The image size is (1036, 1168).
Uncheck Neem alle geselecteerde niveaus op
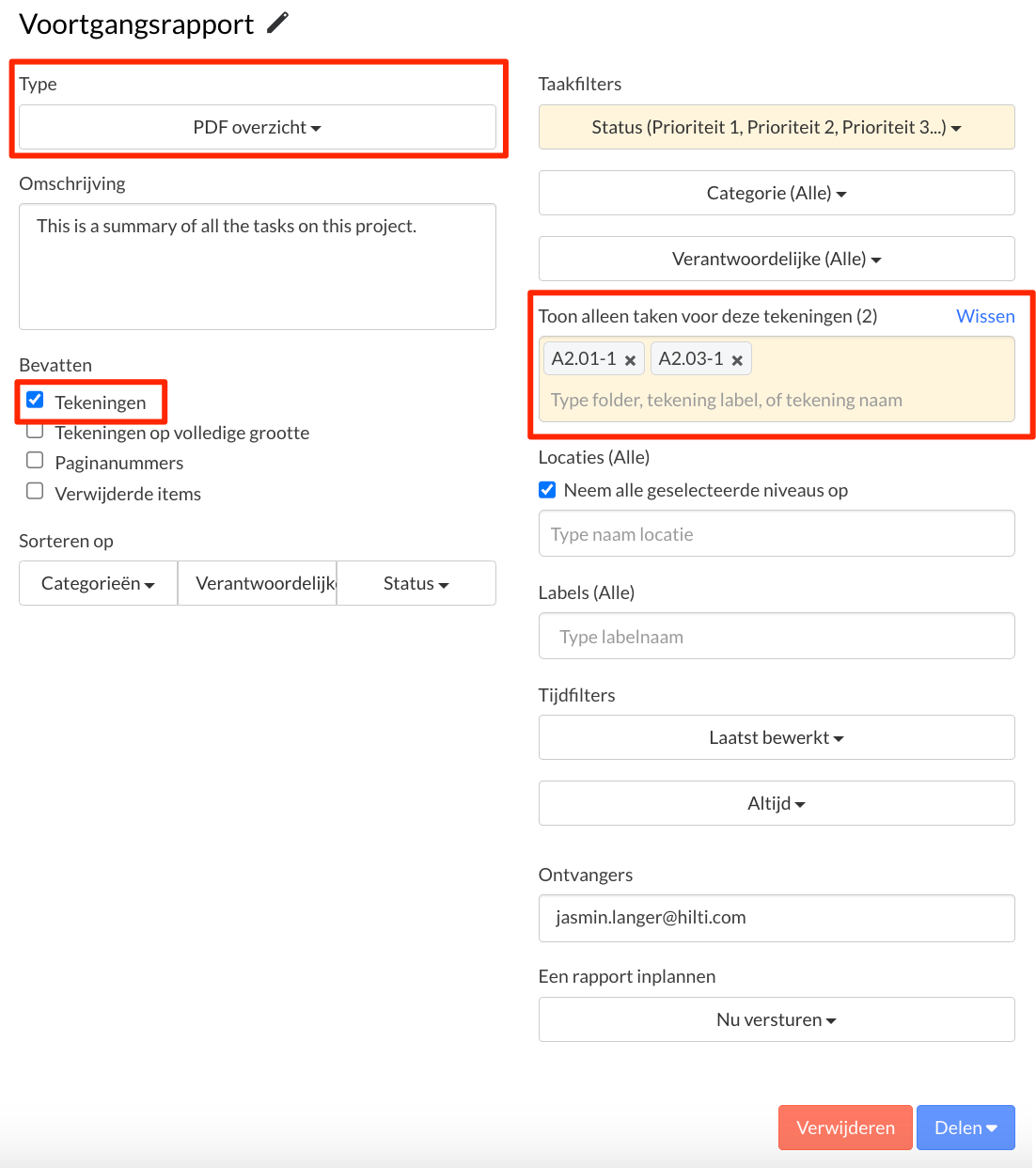[547, 490]
